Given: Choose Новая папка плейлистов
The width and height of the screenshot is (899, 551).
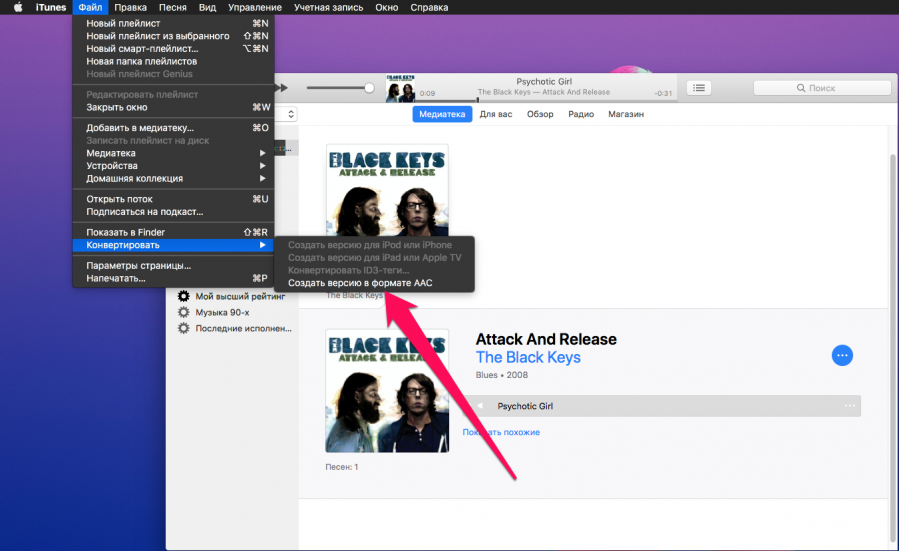Looking at the screenshot, I should [x=173, y=61].
